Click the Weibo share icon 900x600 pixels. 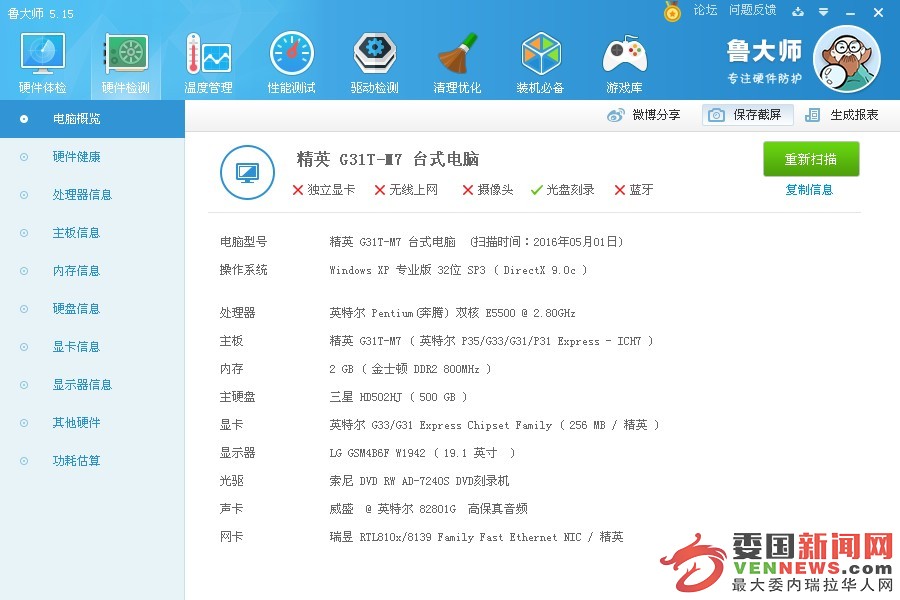pos(616,115)
